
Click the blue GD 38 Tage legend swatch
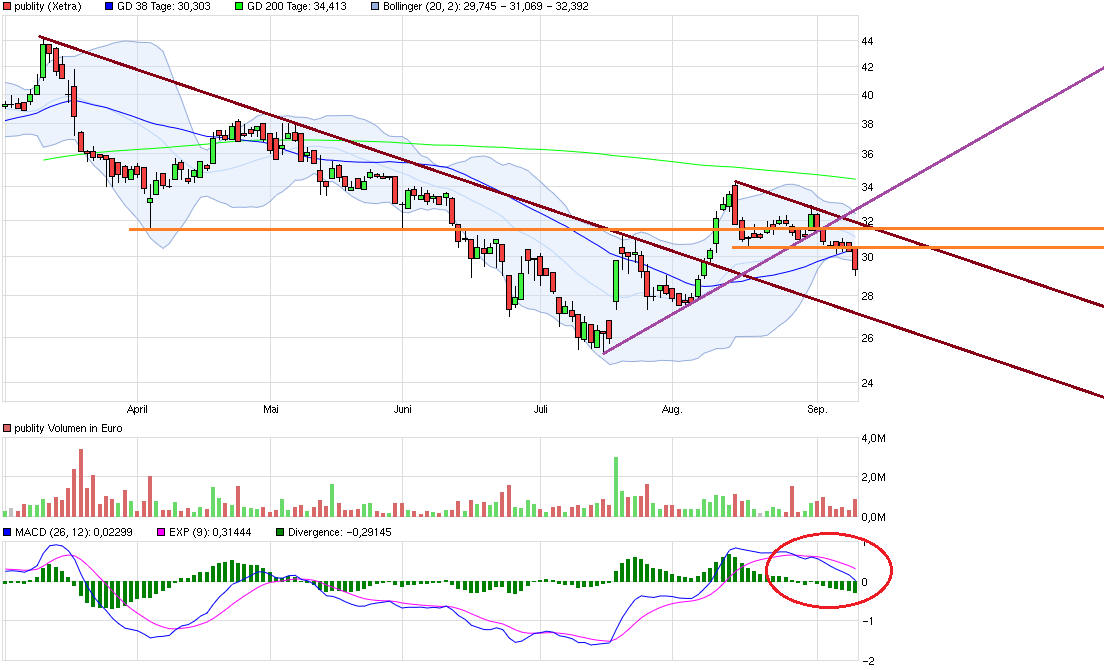[x=108, y=6]
